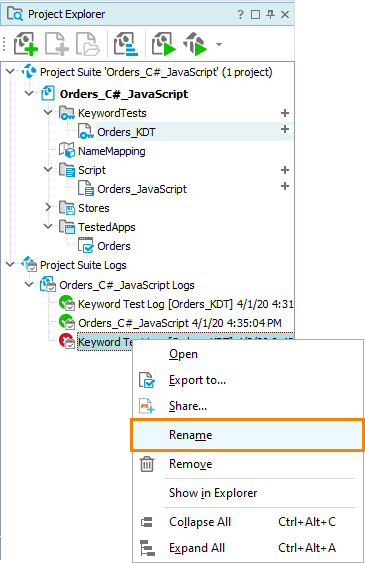Click the plus button next to Orders_KDT
365x563 pixels.
coord(285,129)
